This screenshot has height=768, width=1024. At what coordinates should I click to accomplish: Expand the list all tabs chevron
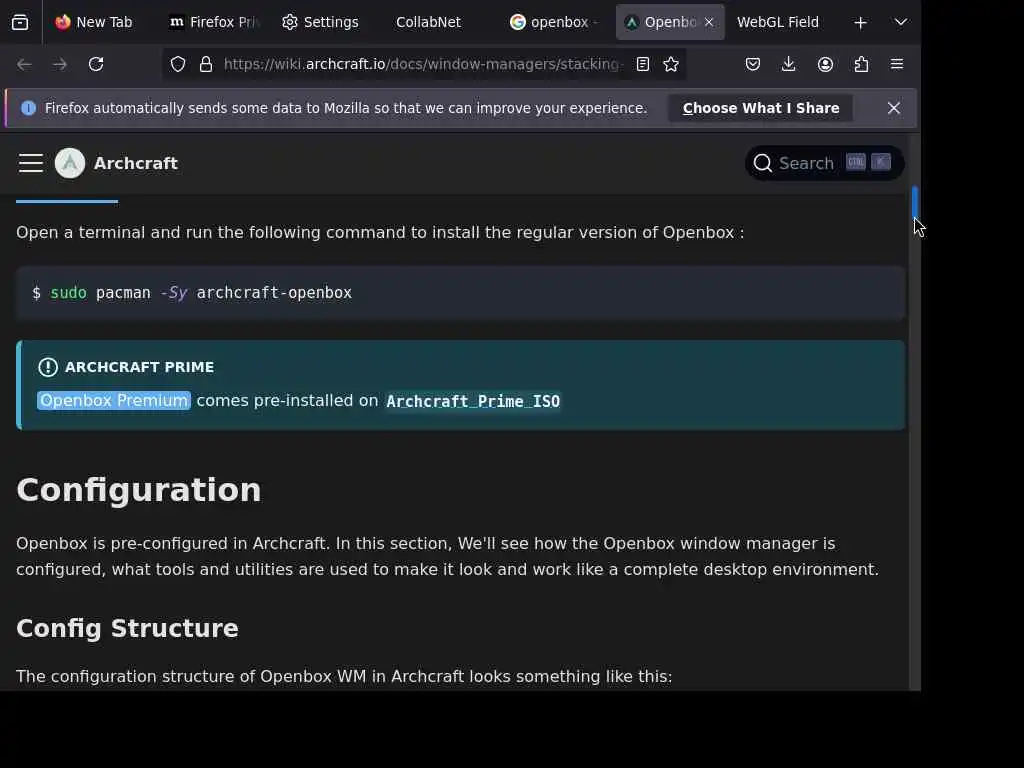(x=901, y=22)
